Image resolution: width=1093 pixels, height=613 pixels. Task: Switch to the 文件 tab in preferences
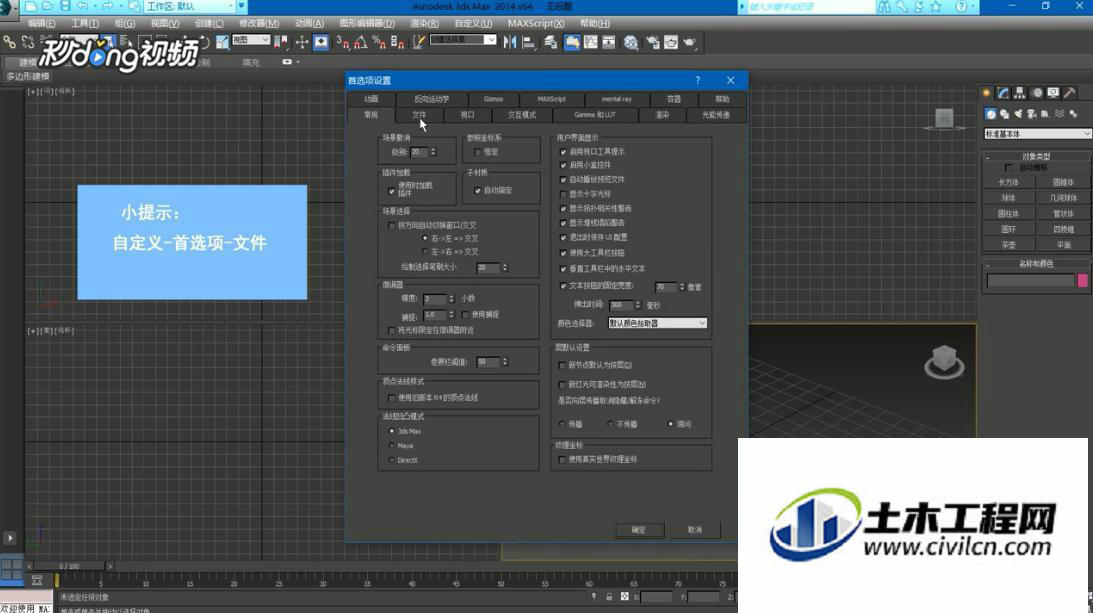click(419, 115)
